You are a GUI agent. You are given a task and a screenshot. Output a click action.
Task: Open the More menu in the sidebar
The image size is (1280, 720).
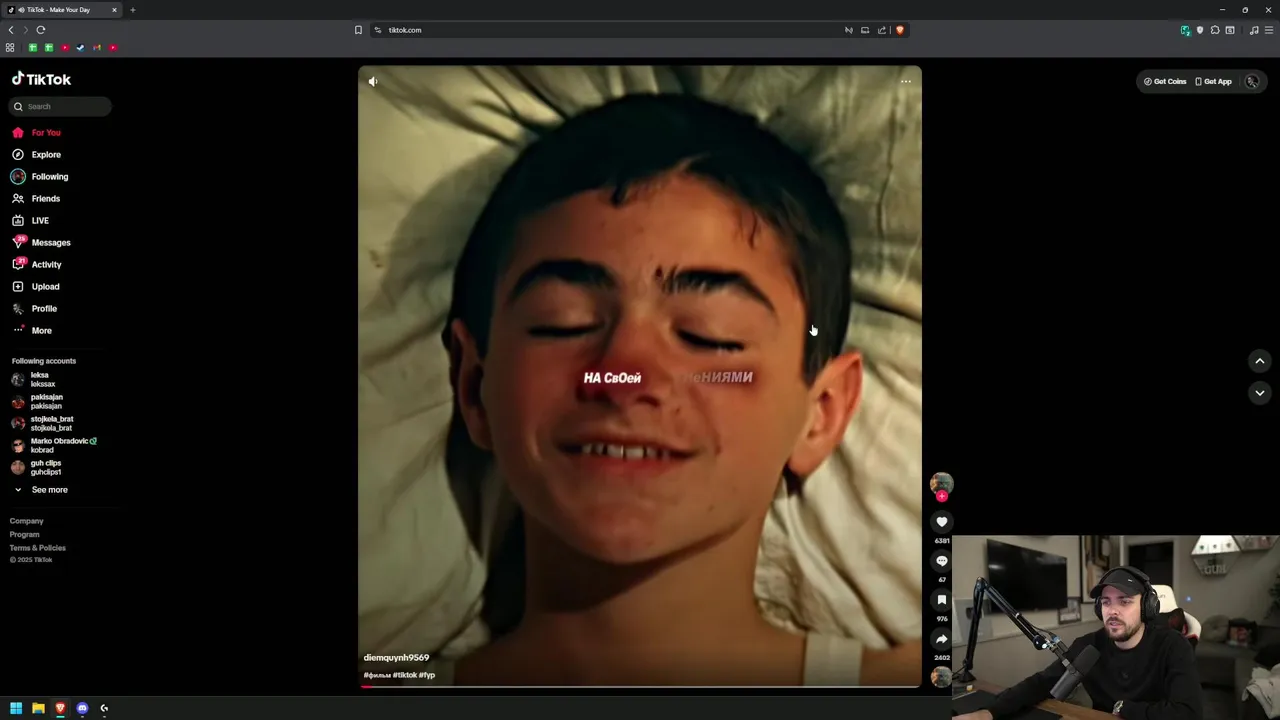pyautogui.click(x=32, y=330)
